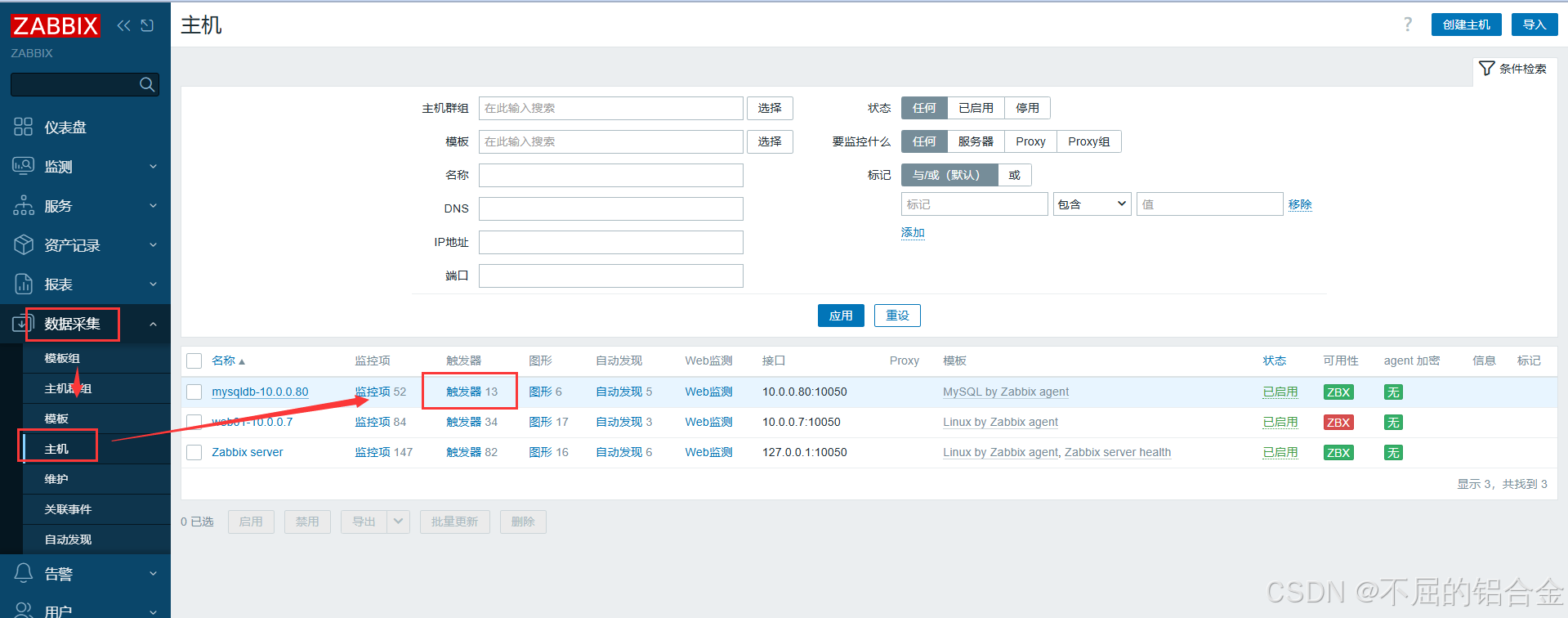The width and height of the screenshot is (1568, 618).
Task: Click the 标记 tag name field
Action: (x=974, y=204)
